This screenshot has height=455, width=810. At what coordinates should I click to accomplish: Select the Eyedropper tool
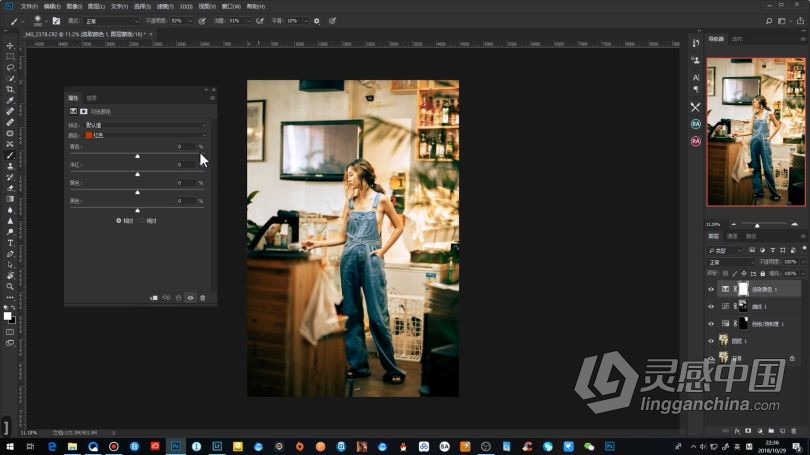point(10,101)
